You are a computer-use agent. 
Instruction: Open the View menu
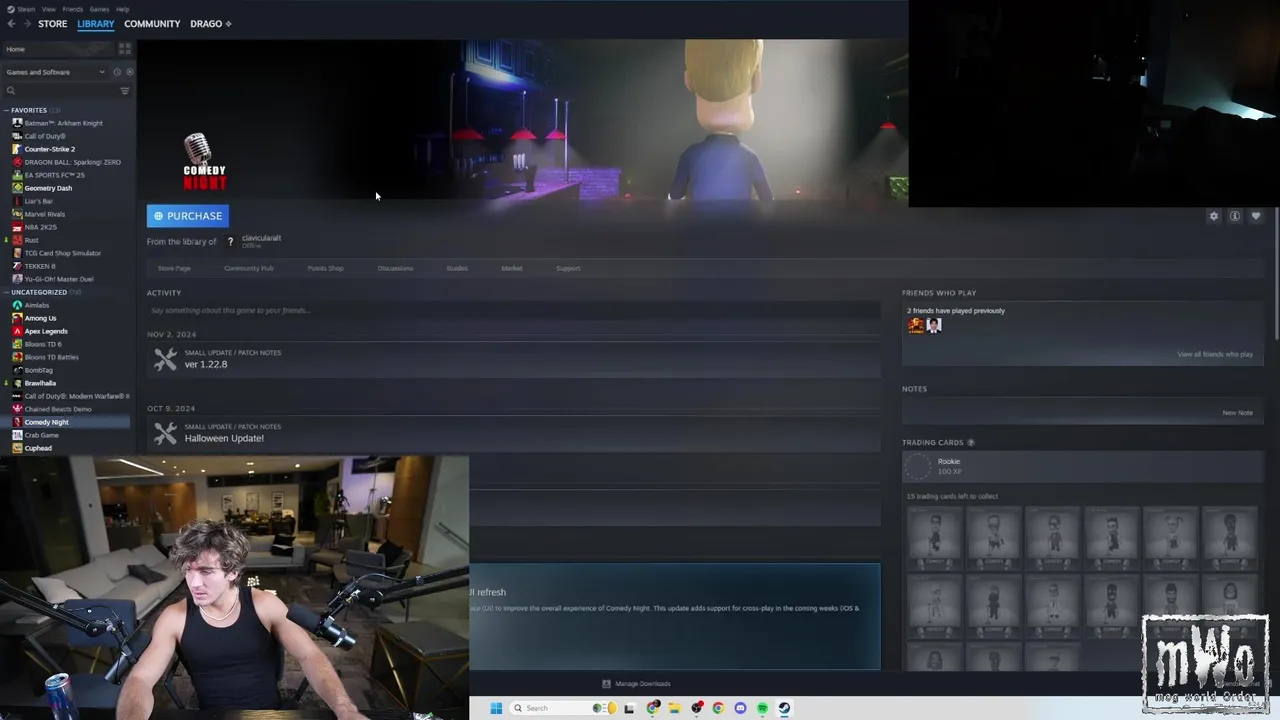(49, 9)
